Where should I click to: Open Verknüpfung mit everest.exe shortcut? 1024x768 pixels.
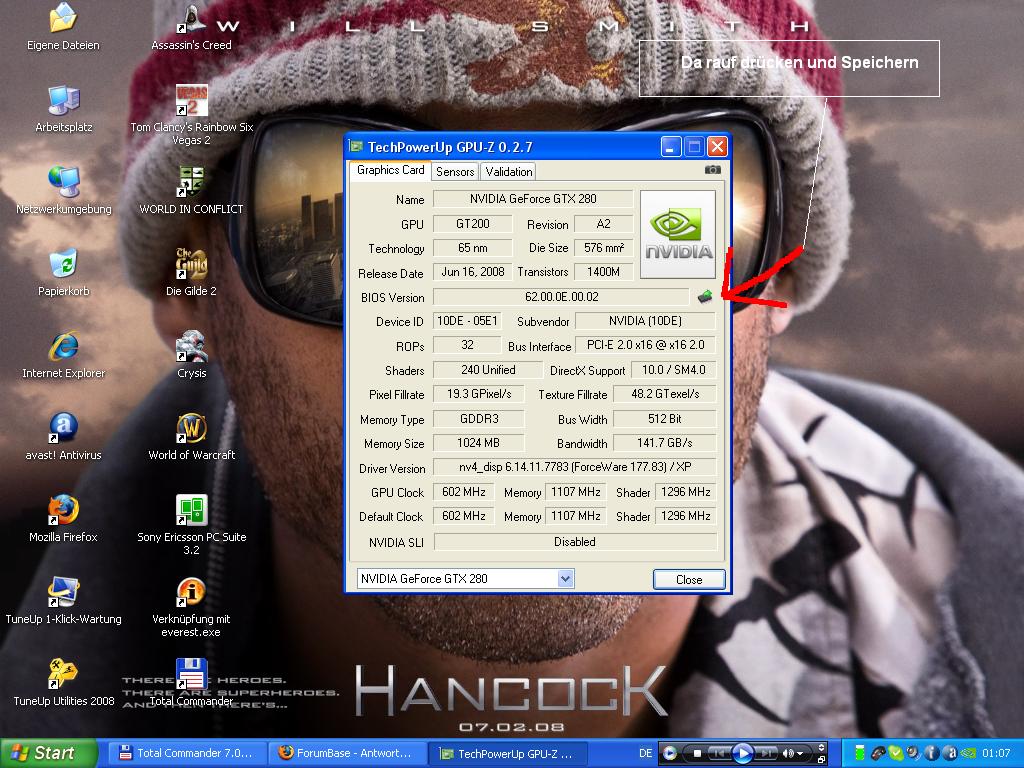191,607
